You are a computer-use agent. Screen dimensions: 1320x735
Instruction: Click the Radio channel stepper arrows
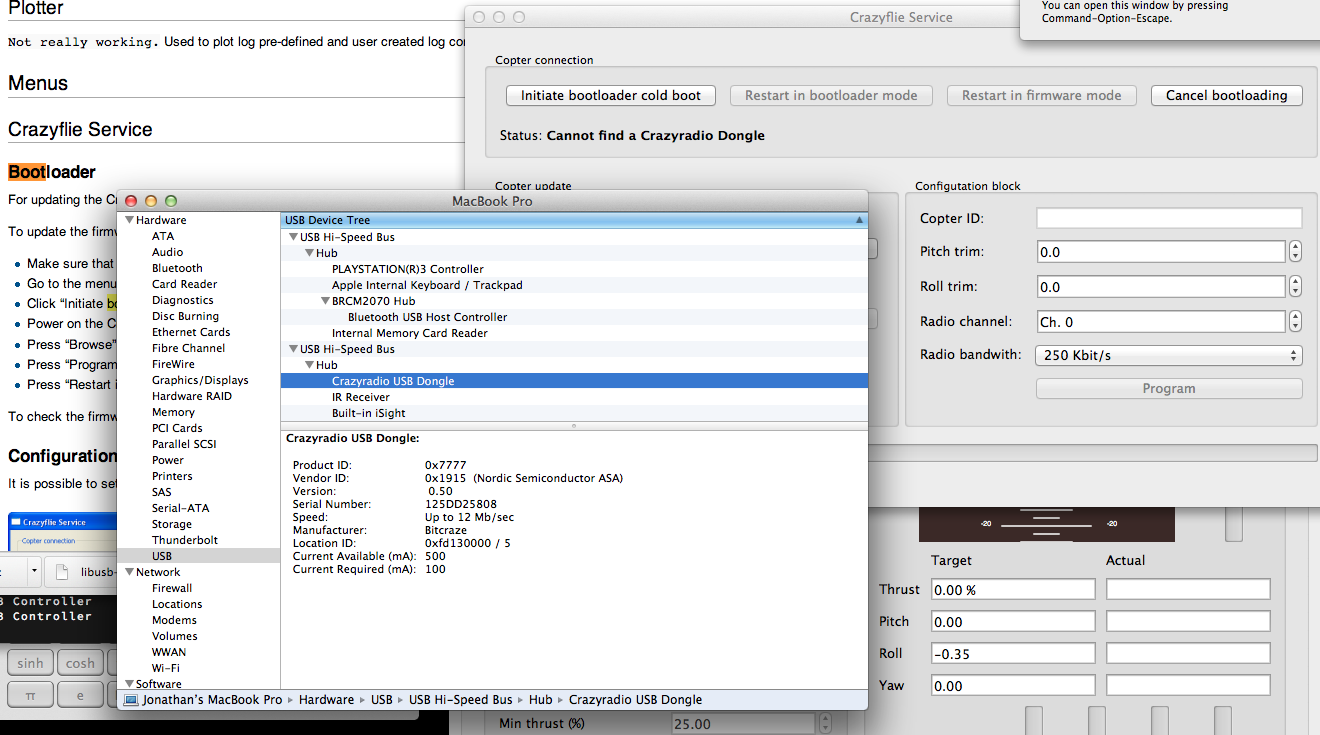click(x=1295, y=322)
